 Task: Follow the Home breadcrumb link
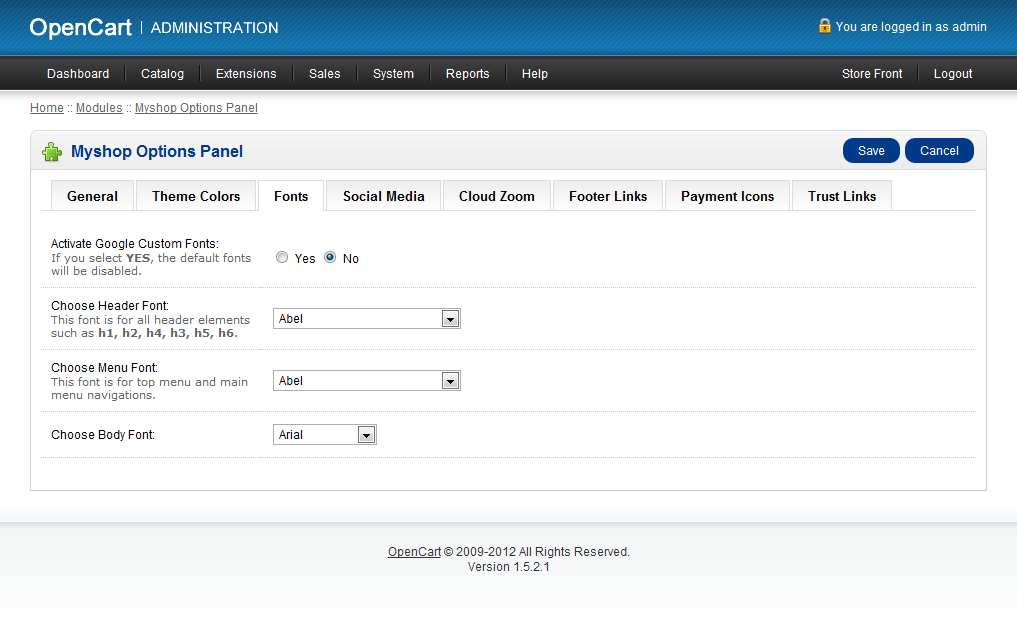pos(47,108)
